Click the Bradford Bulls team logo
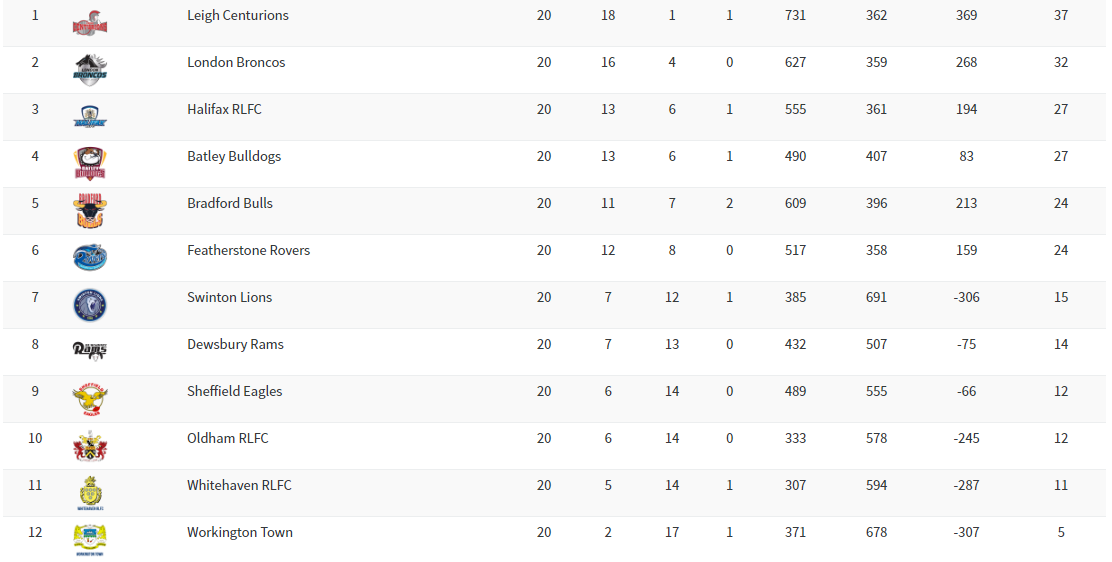Screen dimensions: 1112x562 pyautogui.click(x=90, y=211)
